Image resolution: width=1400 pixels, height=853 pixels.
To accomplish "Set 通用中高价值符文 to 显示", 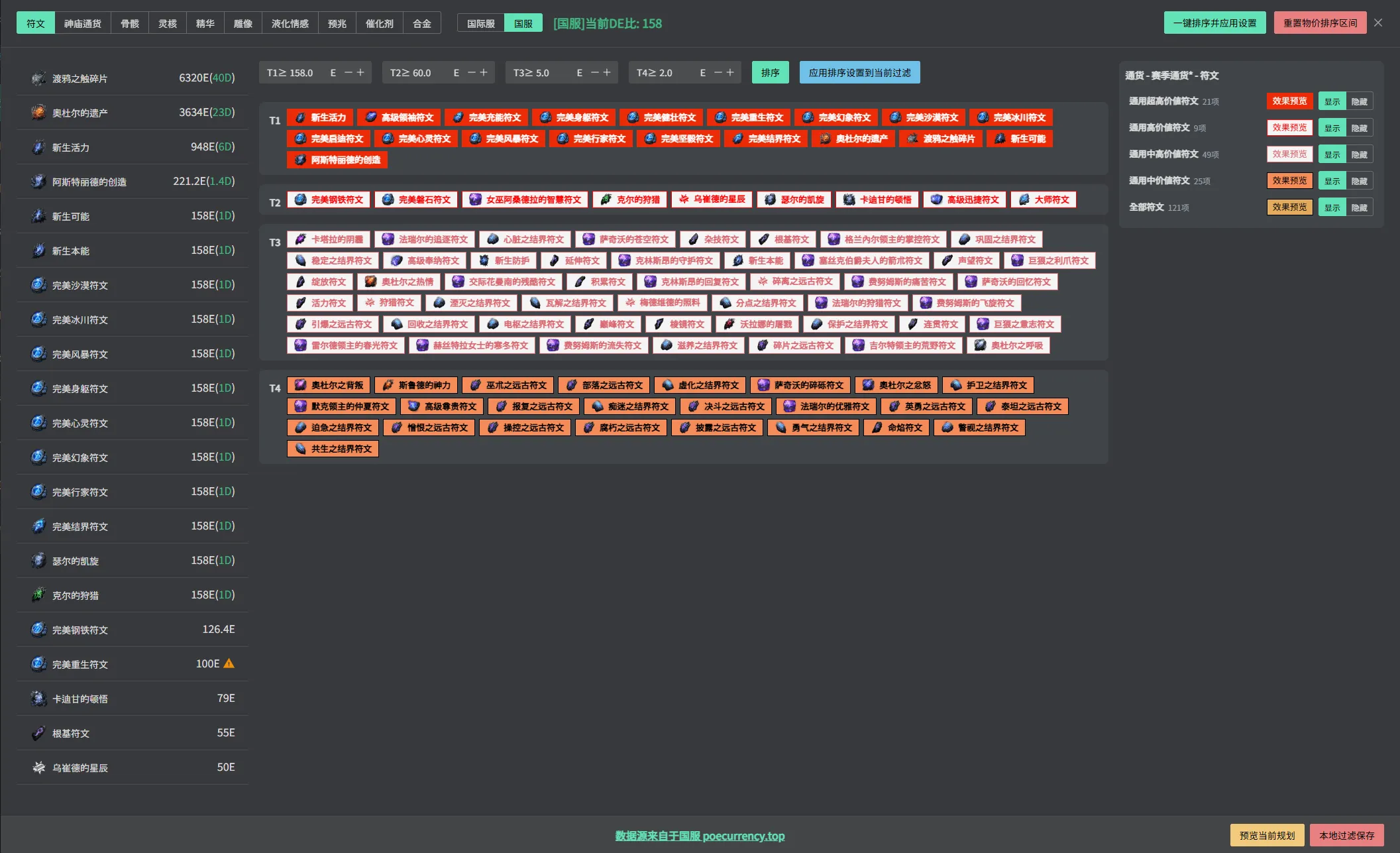I will (1332, 154).
